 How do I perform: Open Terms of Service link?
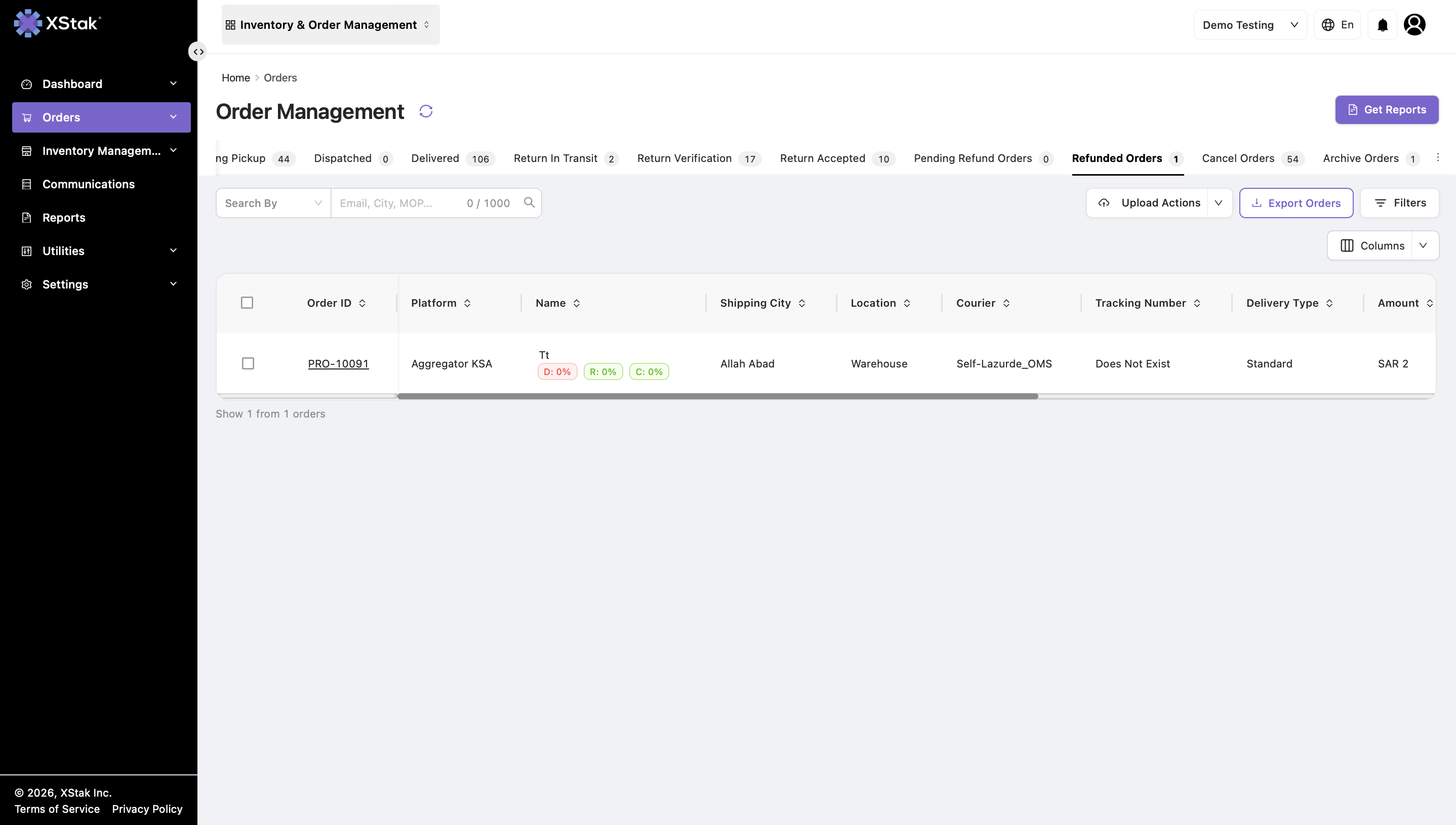pos(57,809)
